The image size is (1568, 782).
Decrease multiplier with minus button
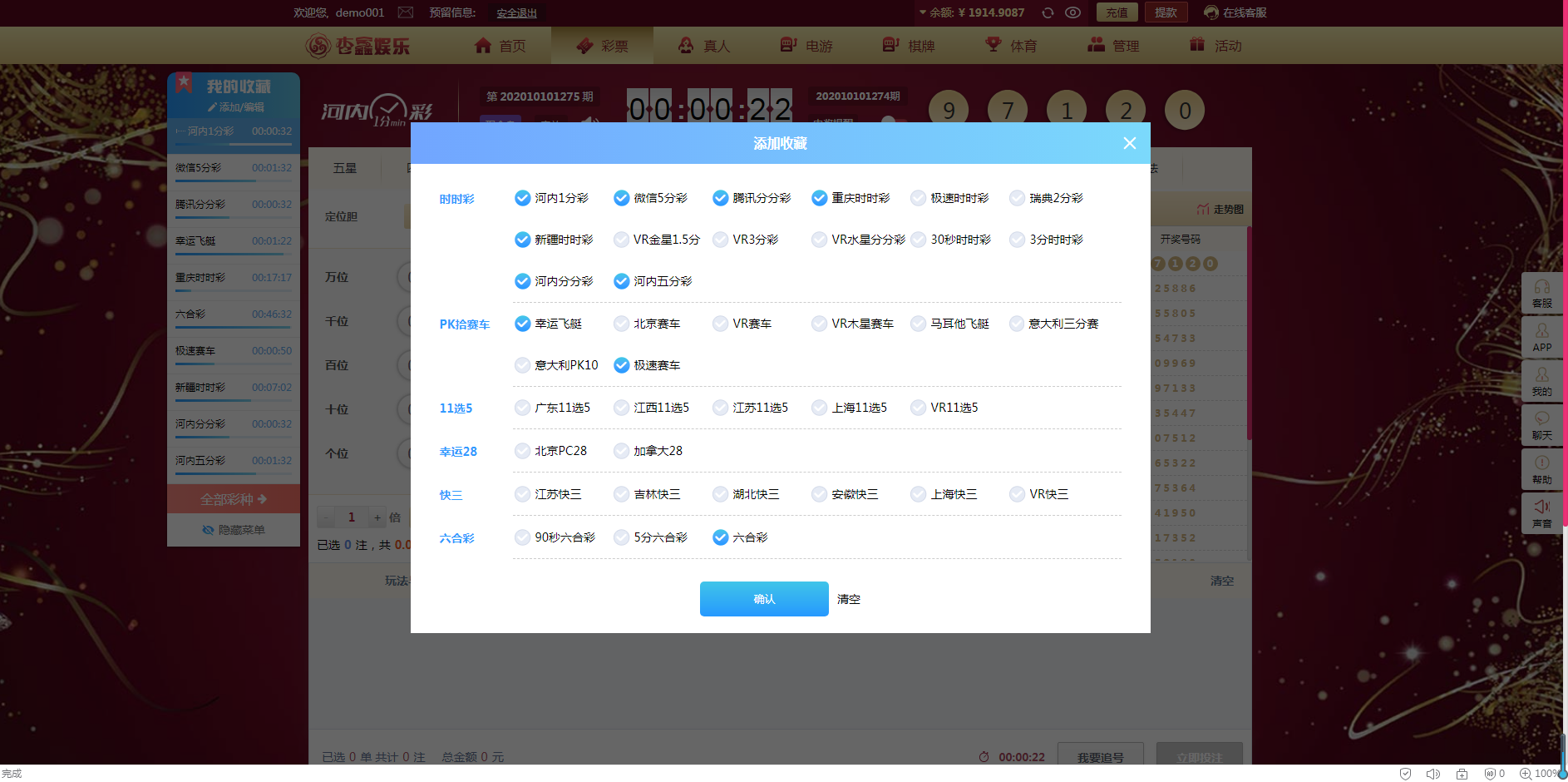click(327, 517)
